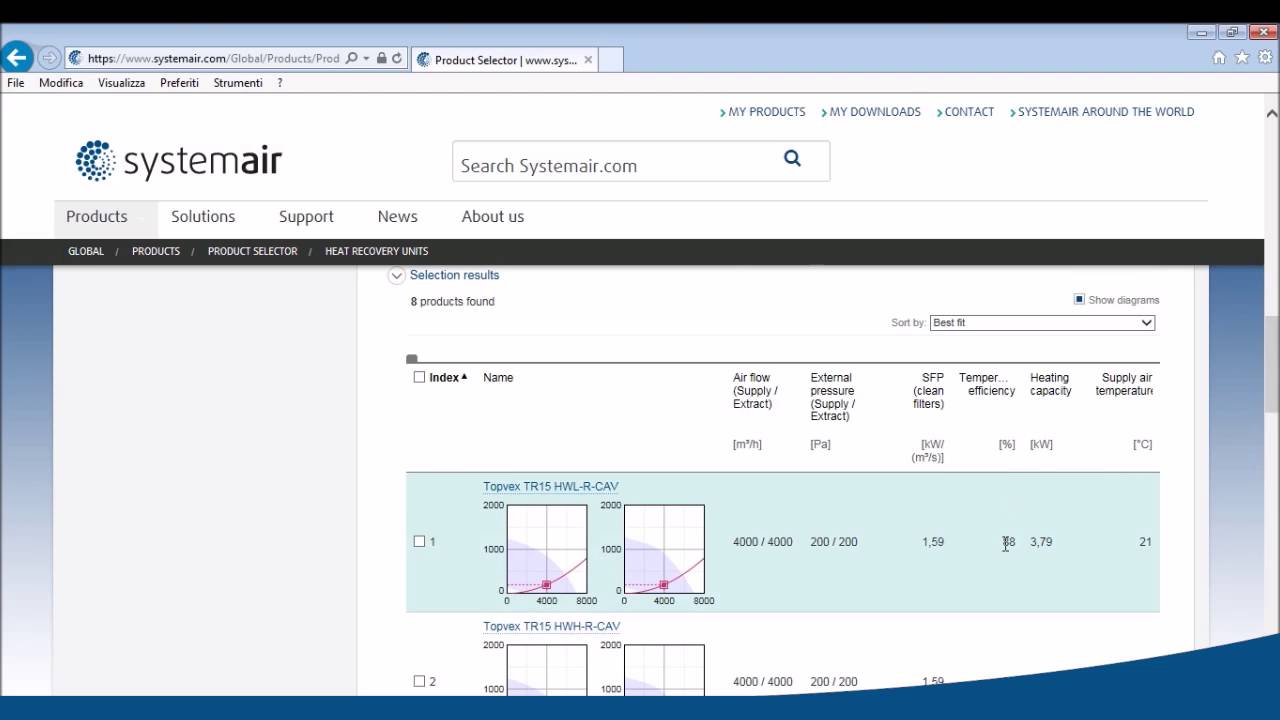Image resolution: width=1280 pixels, height=720 pixels.
Task: Open the Solutions navigation tab
Action: 203,217
